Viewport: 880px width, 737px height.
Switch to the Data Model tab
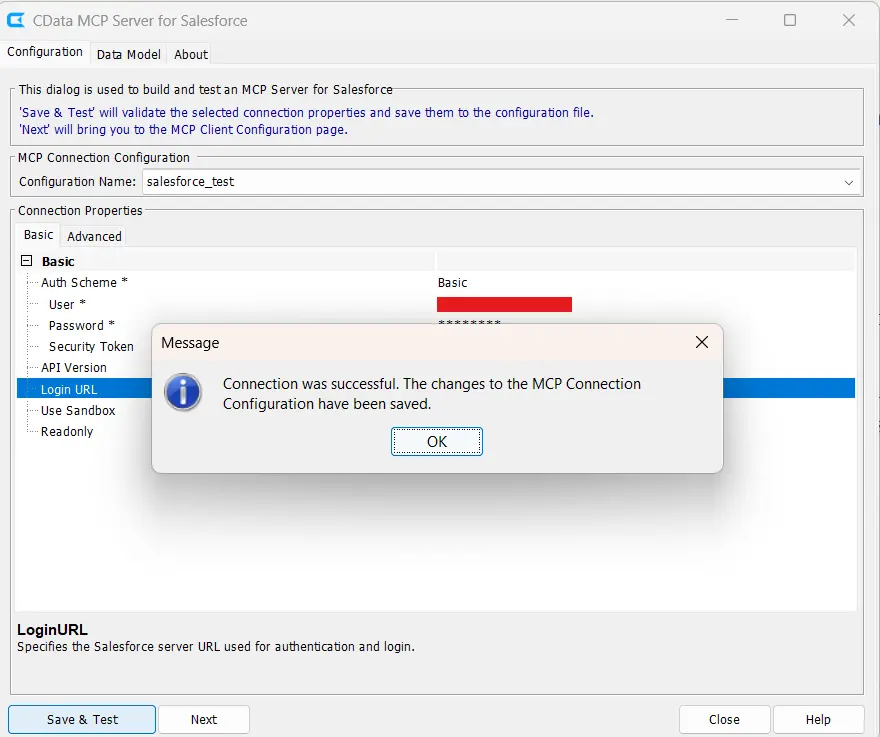pos(128,54)
